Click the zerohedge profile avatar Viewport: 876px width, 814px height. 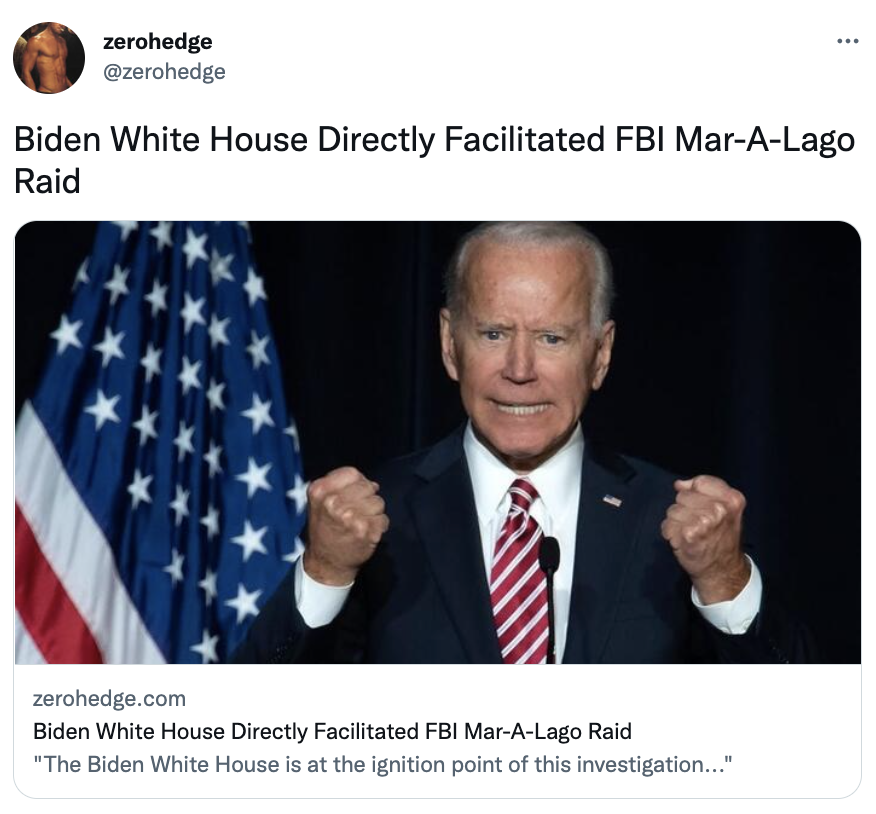point(49,58)
